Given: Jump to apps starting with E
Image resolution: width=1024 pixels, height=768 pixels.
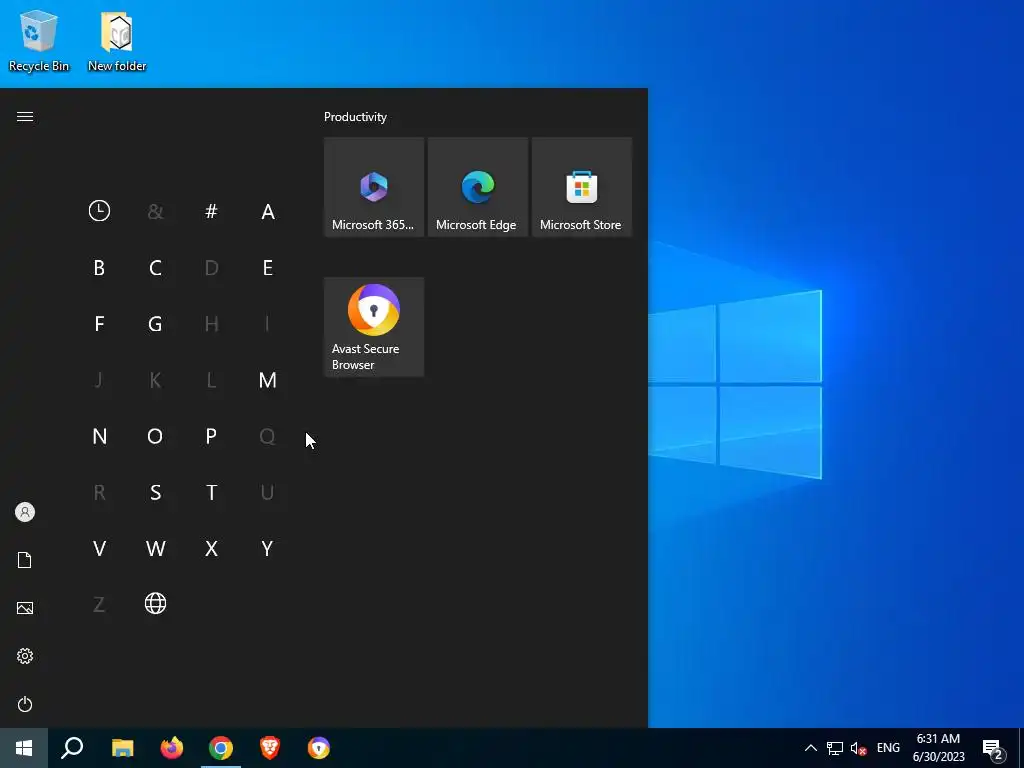Looking at the screenshot, I should (267, 267).
